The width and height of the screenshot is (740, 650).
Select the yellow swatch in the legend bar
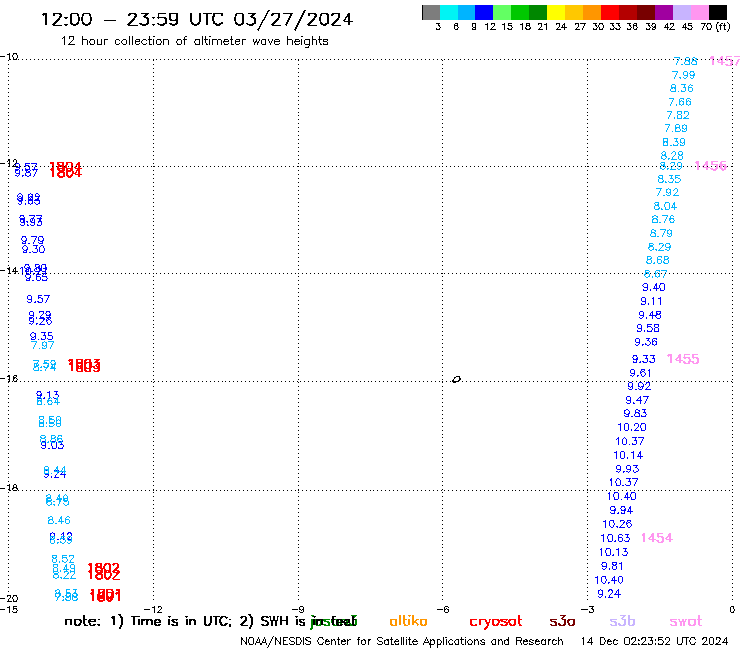pos(556,12)
